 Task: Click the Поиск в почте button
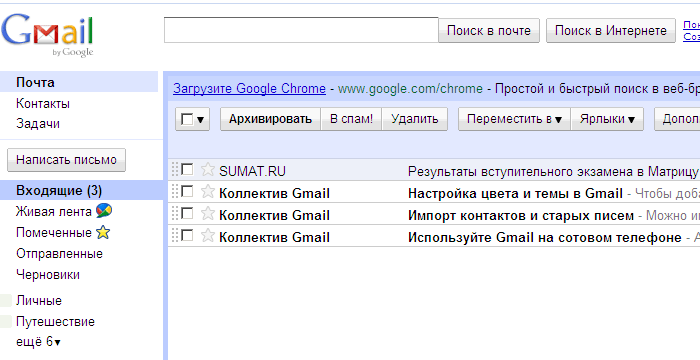coord(489,30)
